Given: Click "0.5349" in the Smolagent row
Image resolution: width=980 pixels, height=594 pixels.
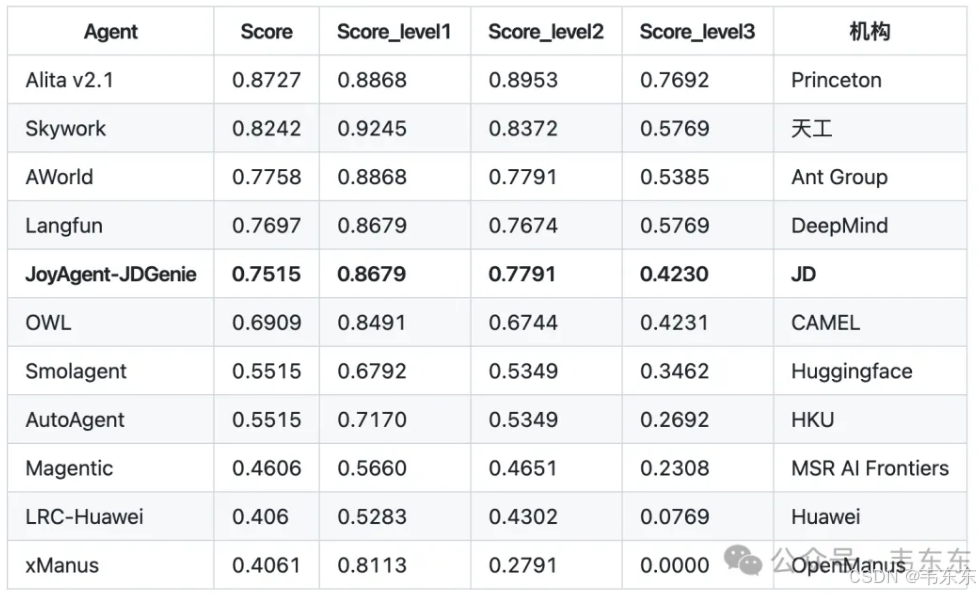Looking at the screenshot, I should pyautogui.click(x=523, y=371).
